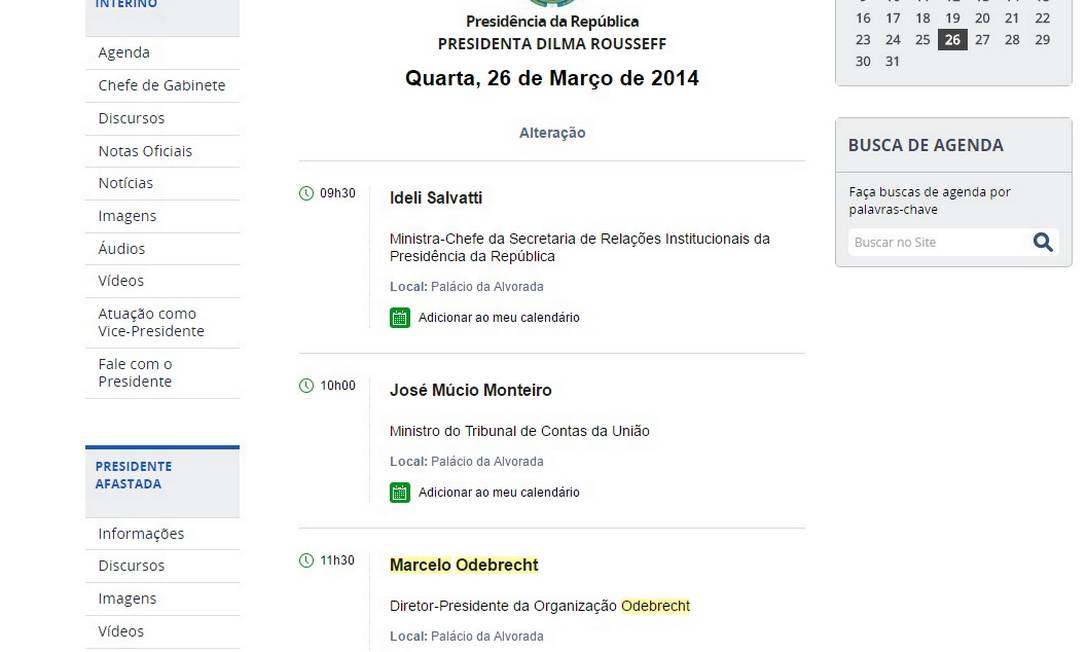1086x652 pixels.
Task: Click clock icon beside 09h30
Action: click(x=307, y=193)
